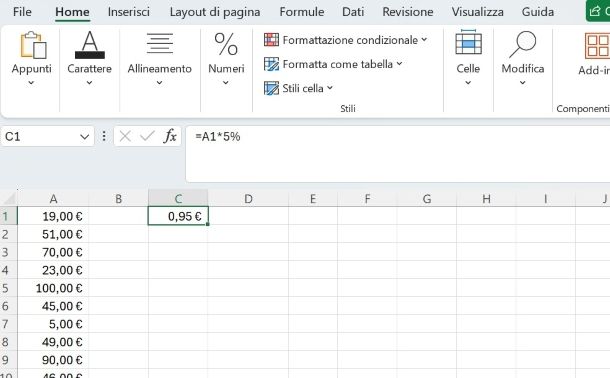The width and height of the screenshot is (610, 378).
Task: Select column C header
Action: click(178, 198)
